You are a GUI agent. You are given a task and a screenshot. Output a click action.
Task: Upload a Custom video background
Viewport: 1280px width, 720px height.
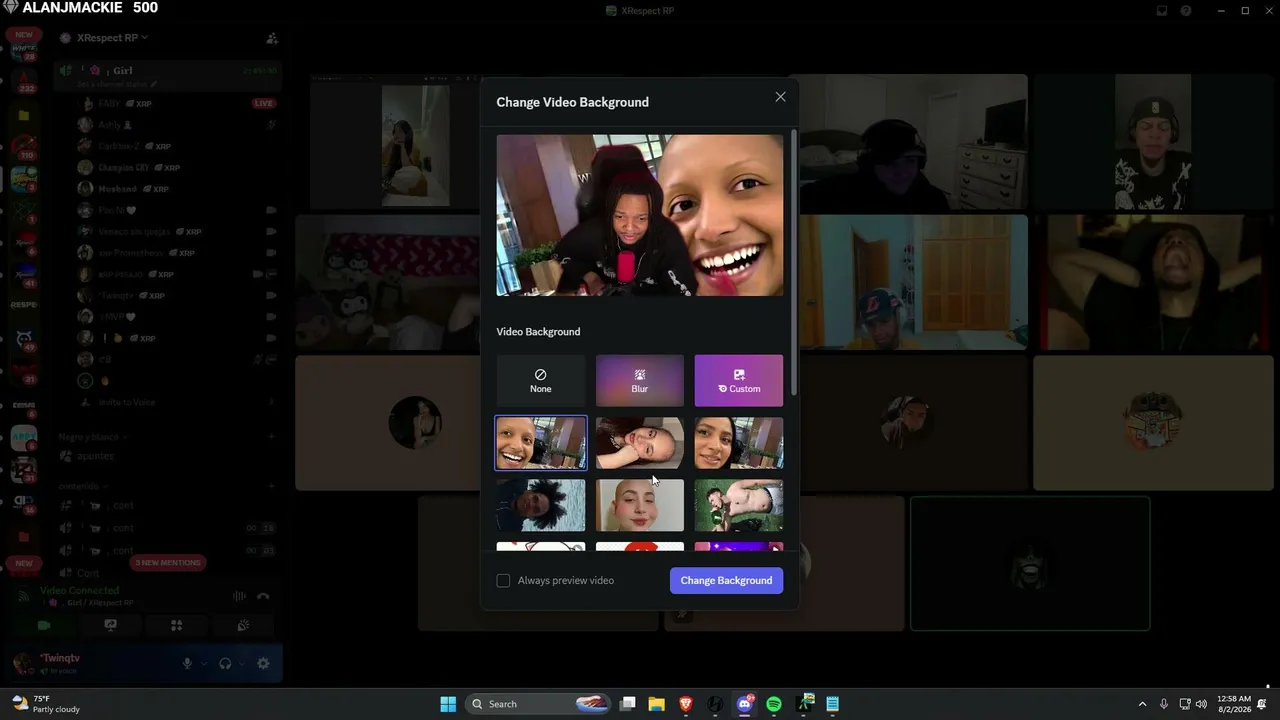coord(739,381)
